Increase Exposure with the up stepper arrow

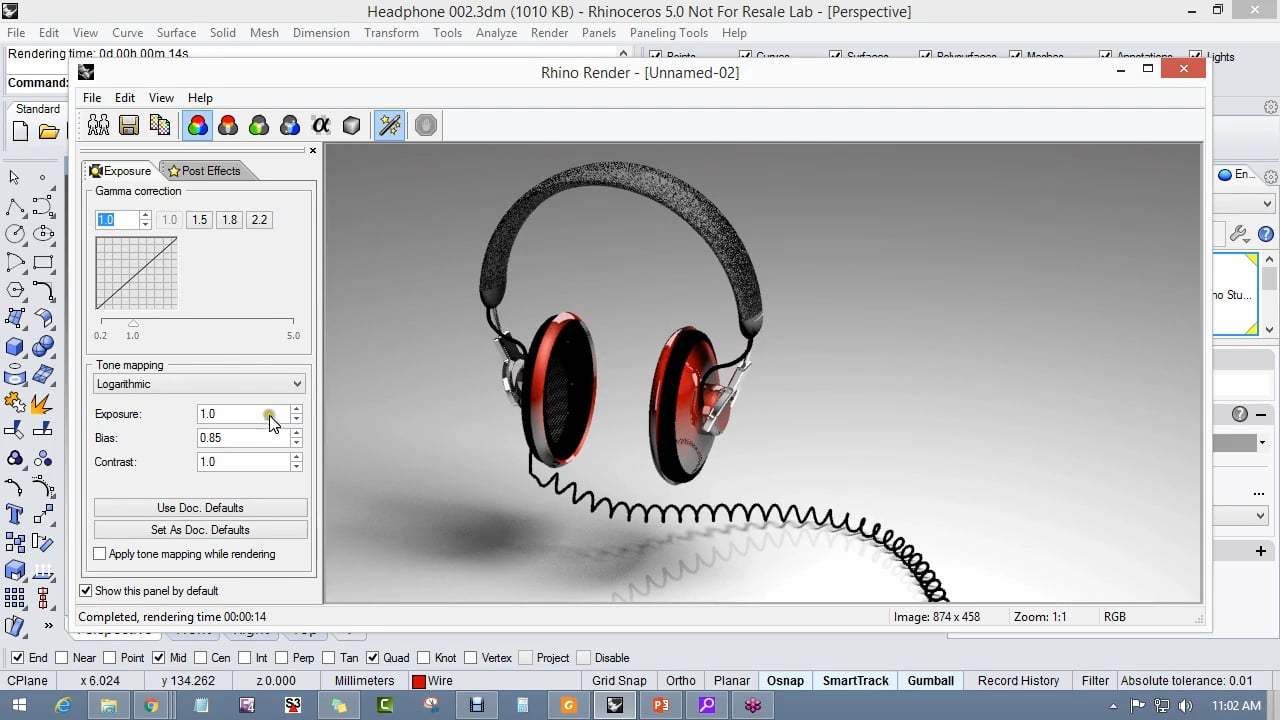[x=297, y=409]
